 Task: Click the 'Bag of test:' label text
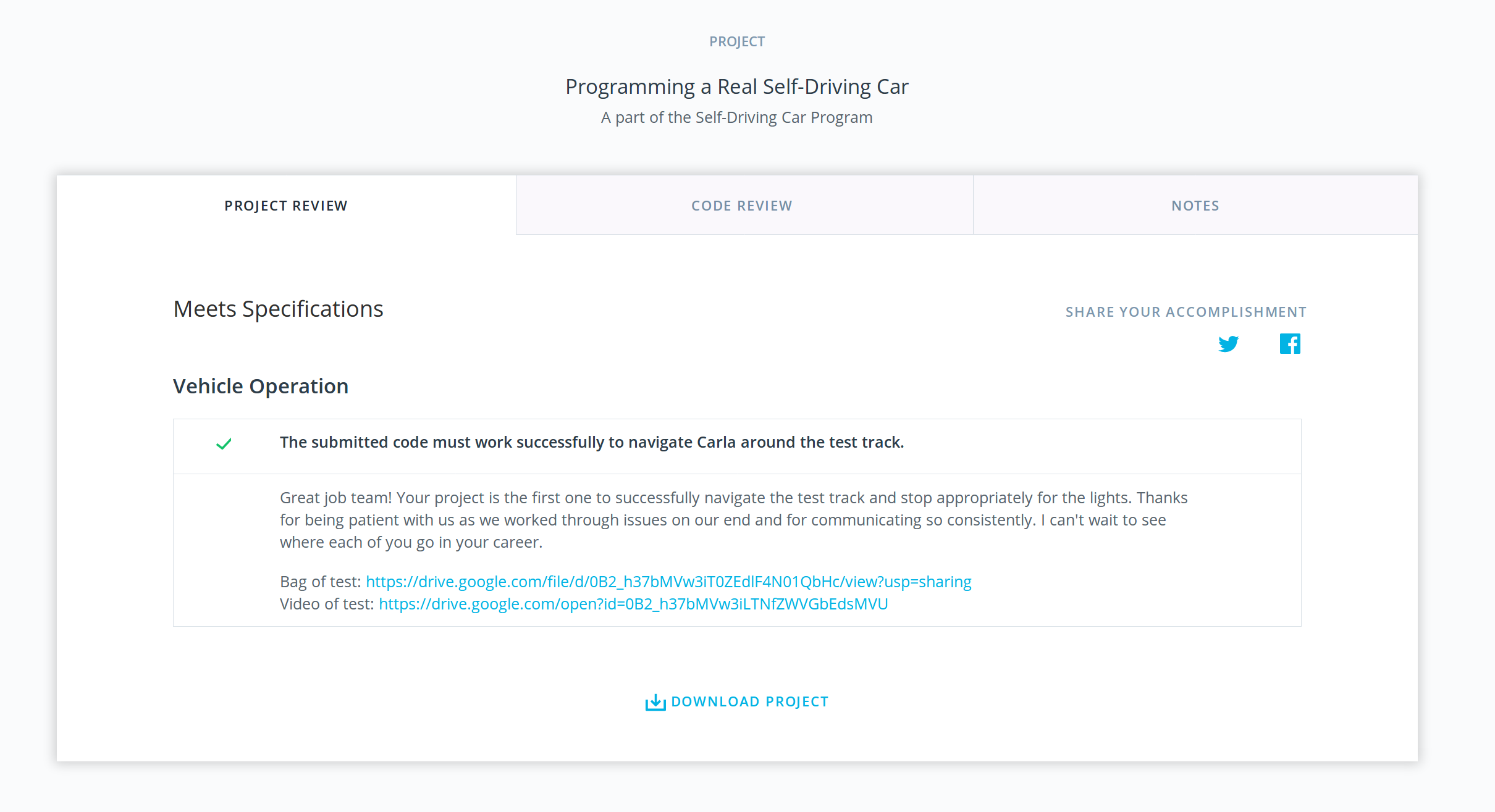tap(320, 582)
